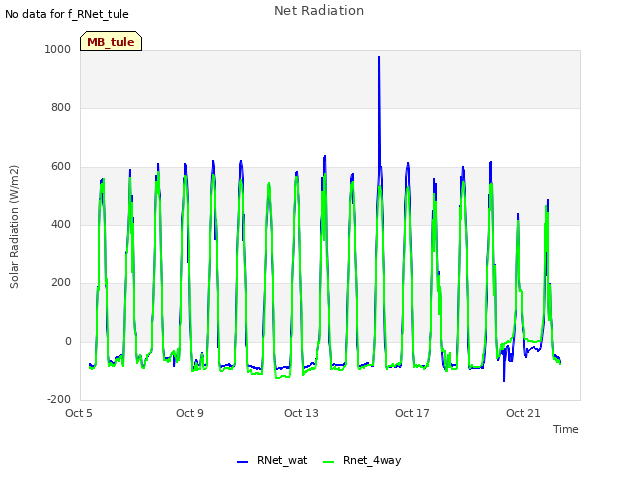
Task: Click the -200 y-axis tick label
Action: click(59, 399)
